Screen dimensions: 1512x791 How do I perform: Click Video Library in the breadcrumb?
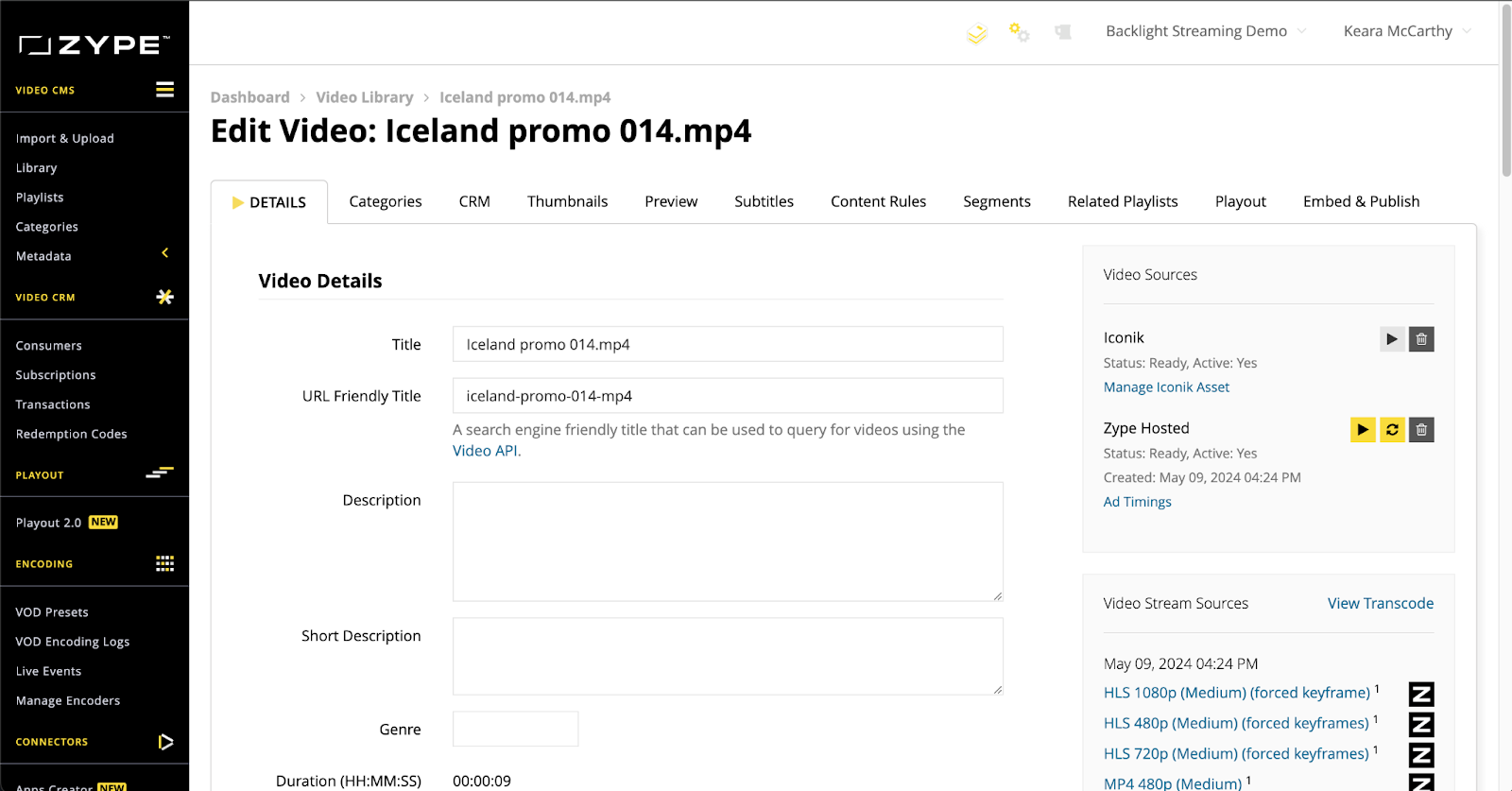(x=365, y=97)
